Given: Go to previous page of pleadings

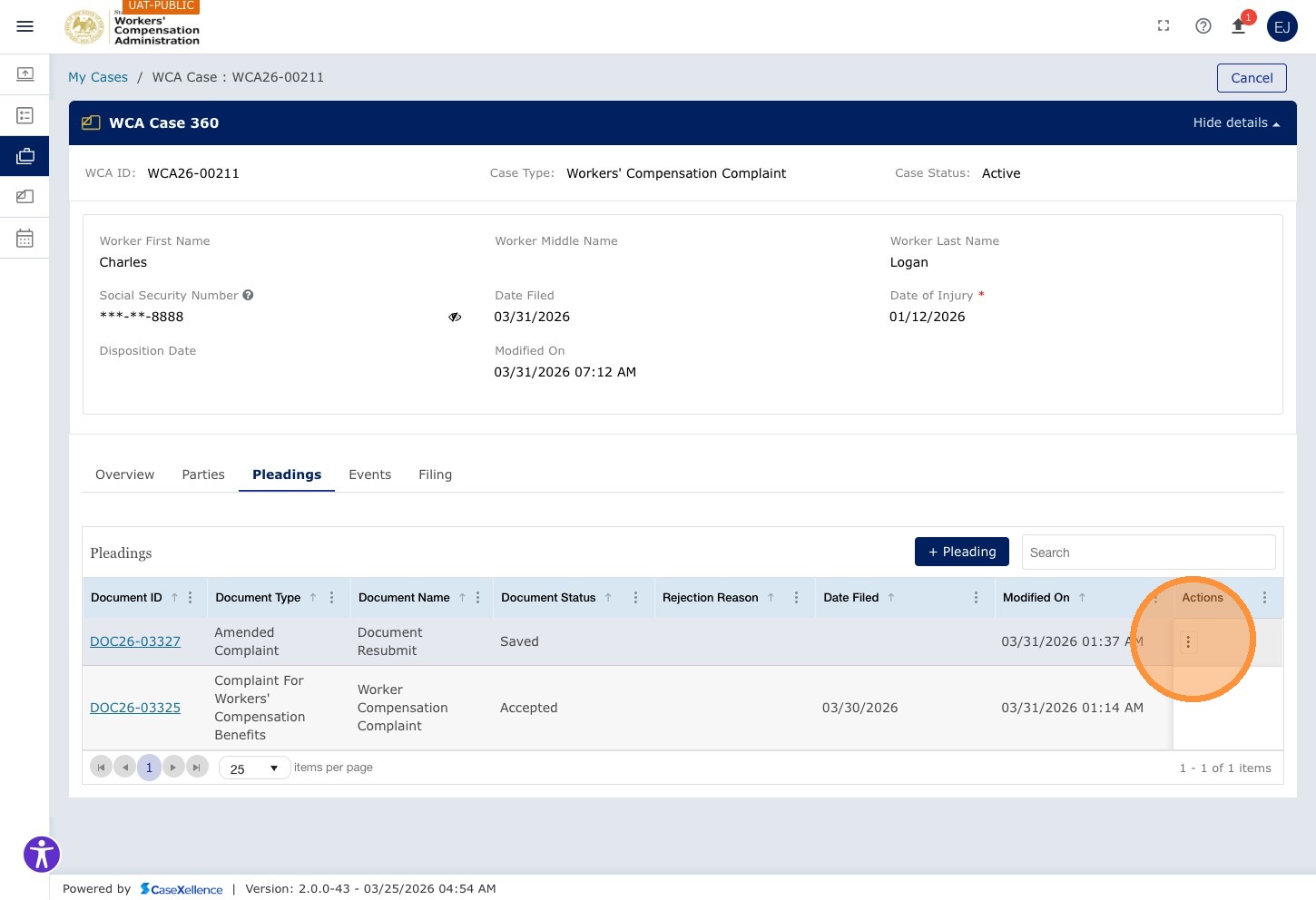Looking at the screenshot, I should (125, 768).
